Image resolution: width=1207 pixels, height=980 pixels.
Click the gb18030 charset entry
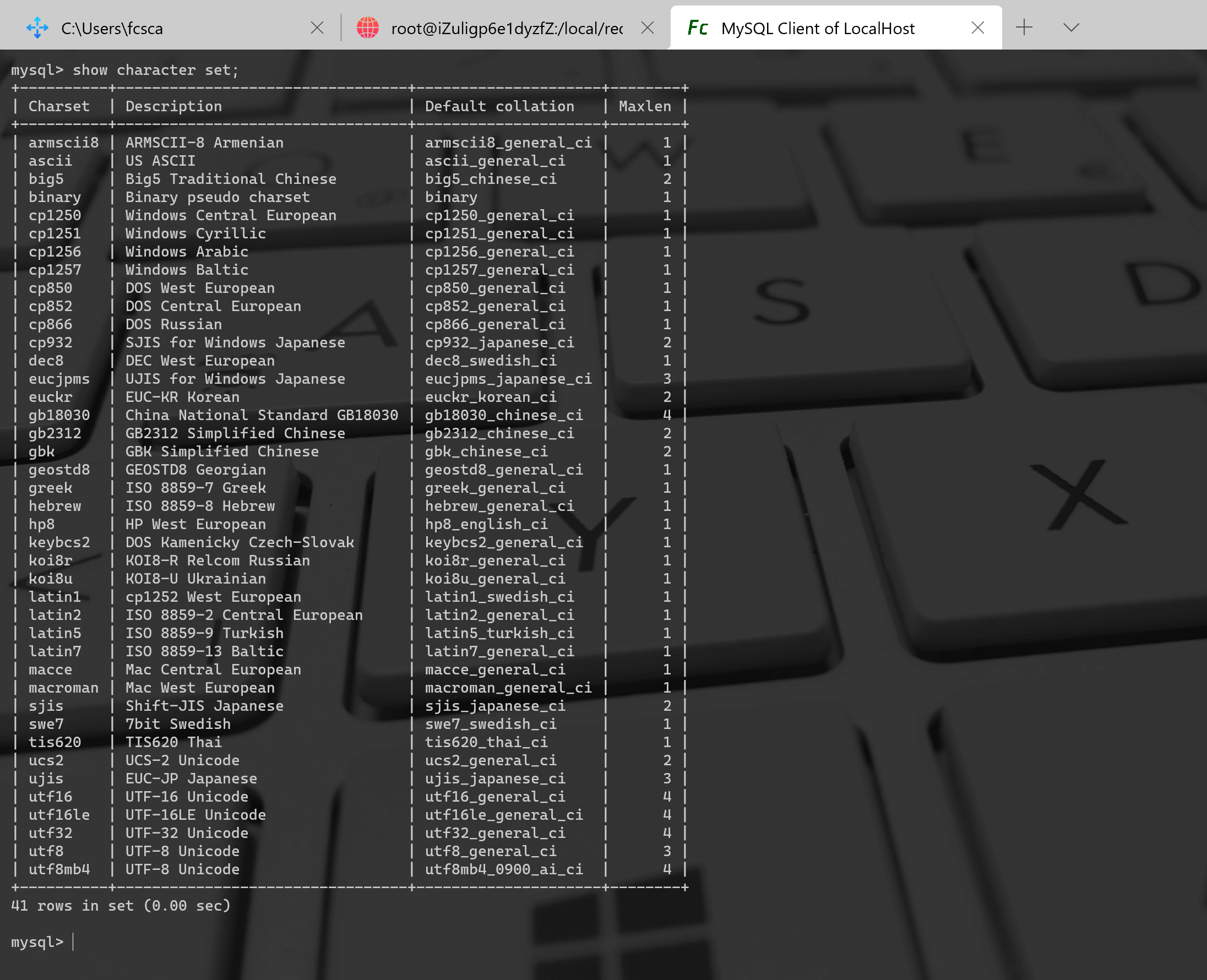pyautogui.click(x=59, y=415)
